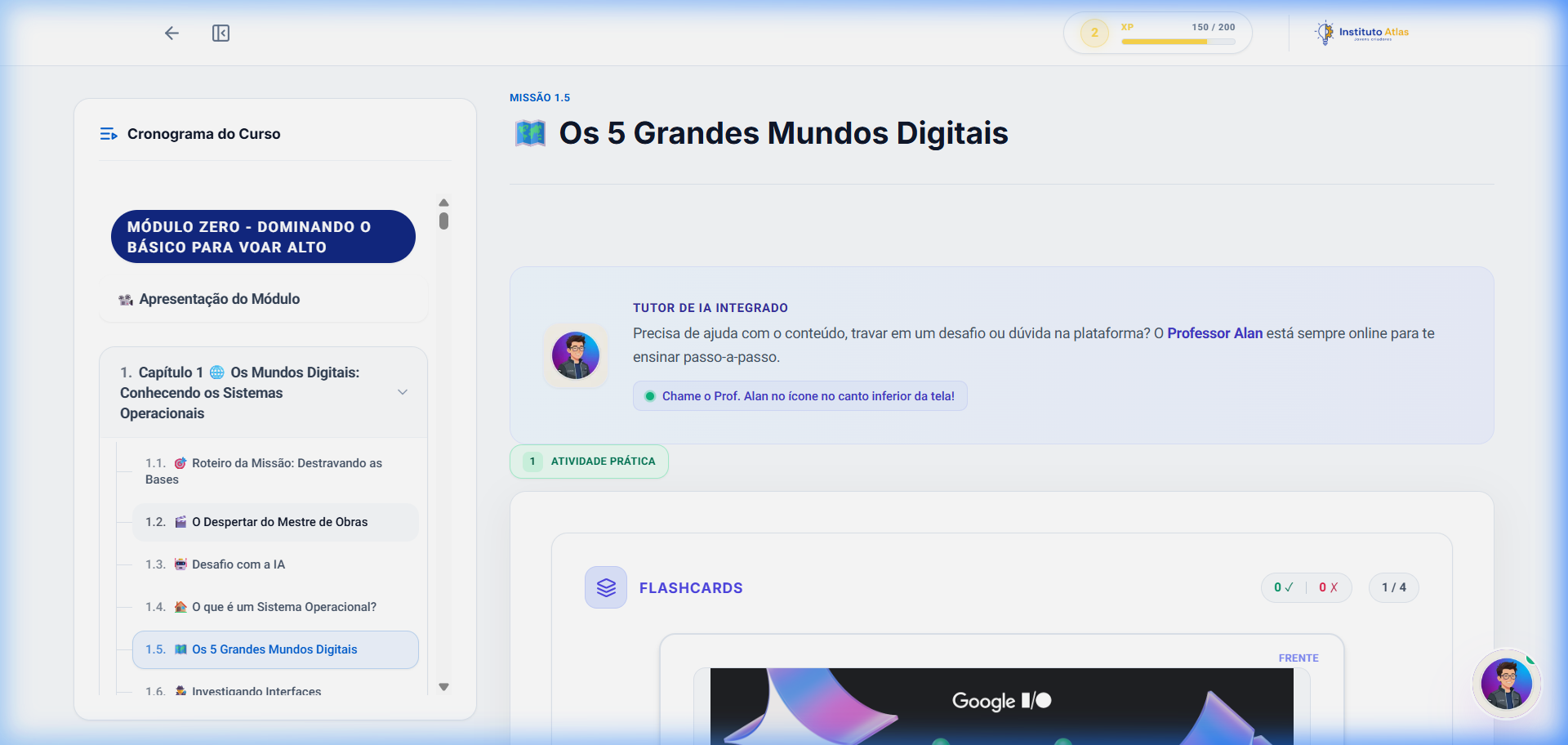Collapse the Capítulo 1 chevron
The image size is (1568, 745).
[x=403, y=392]
